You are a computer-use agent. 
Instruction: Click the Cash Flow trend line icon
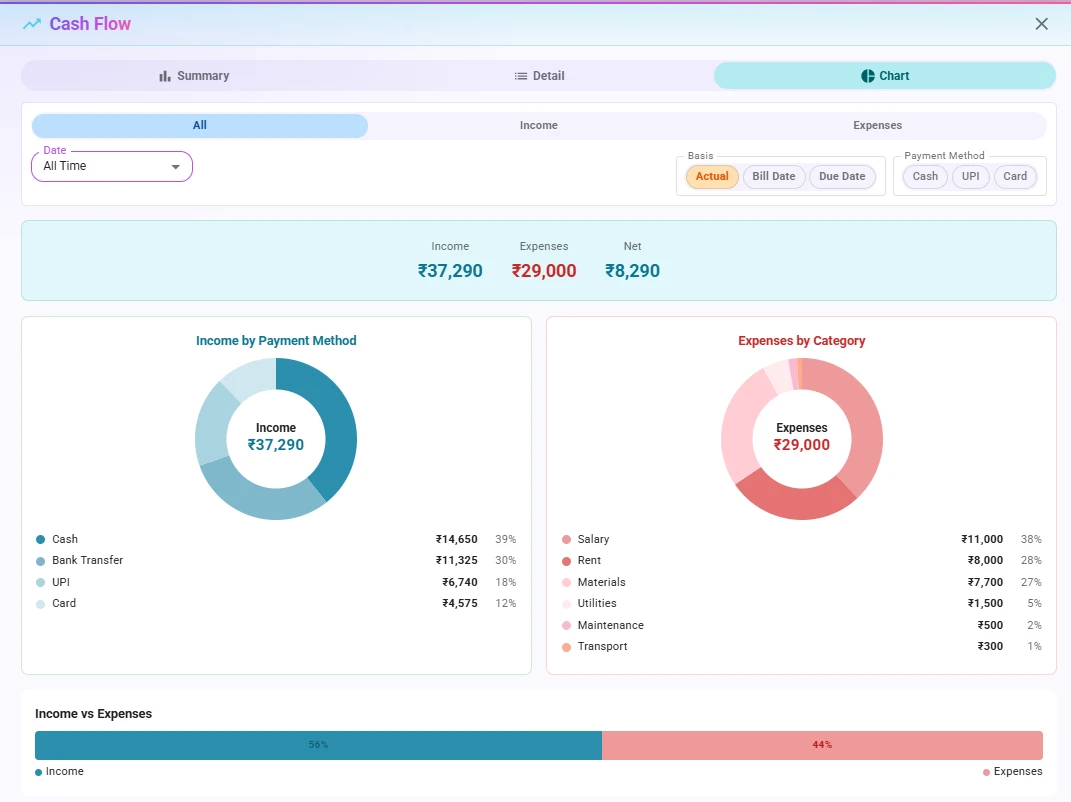coord(31,24)
